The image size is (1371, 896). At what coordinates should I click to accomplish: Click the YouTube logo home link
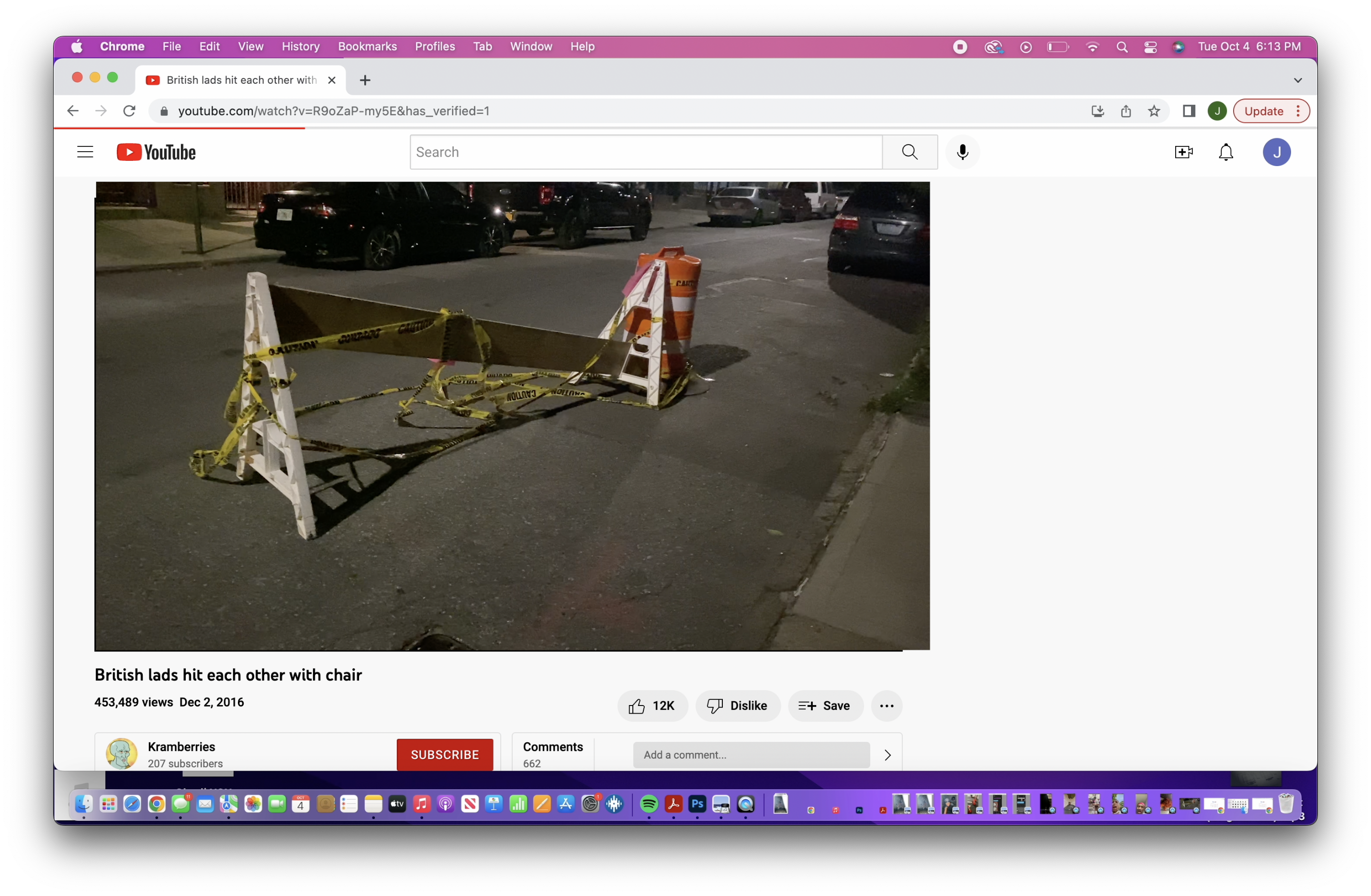pyautogui.click(x=156, y=152)
